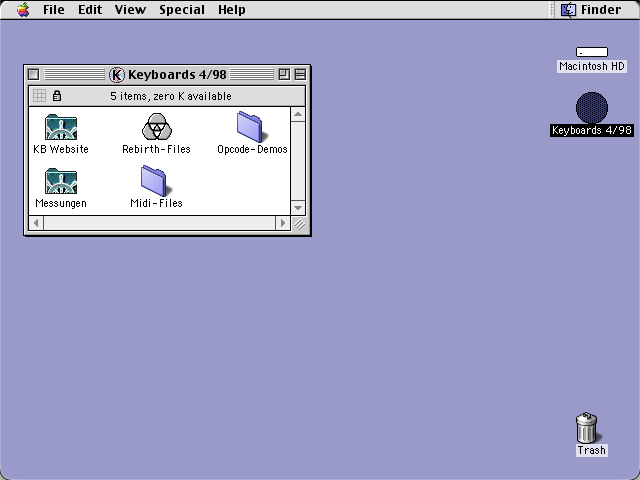
Task: Click the window collapse box in title bar
Action: 300,74
